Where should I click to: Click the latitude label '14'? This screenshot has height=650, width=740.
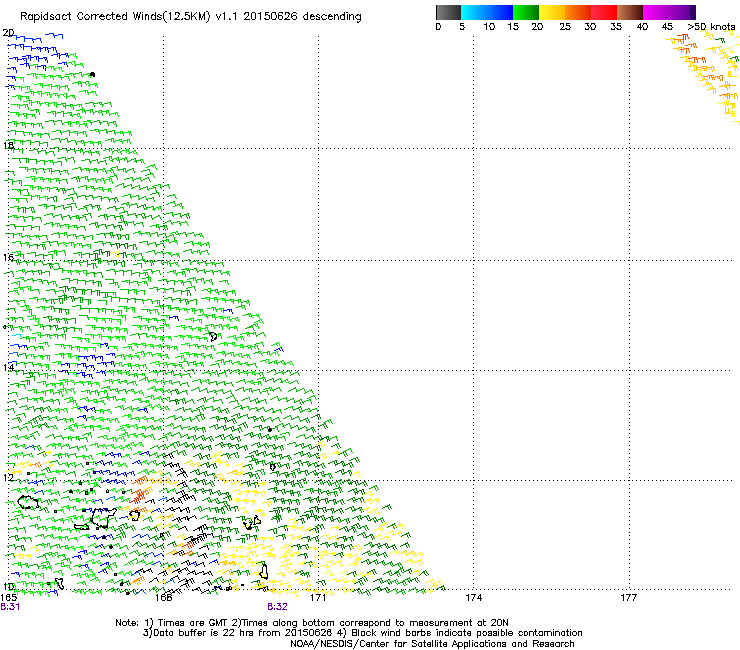tap(8, 367)
